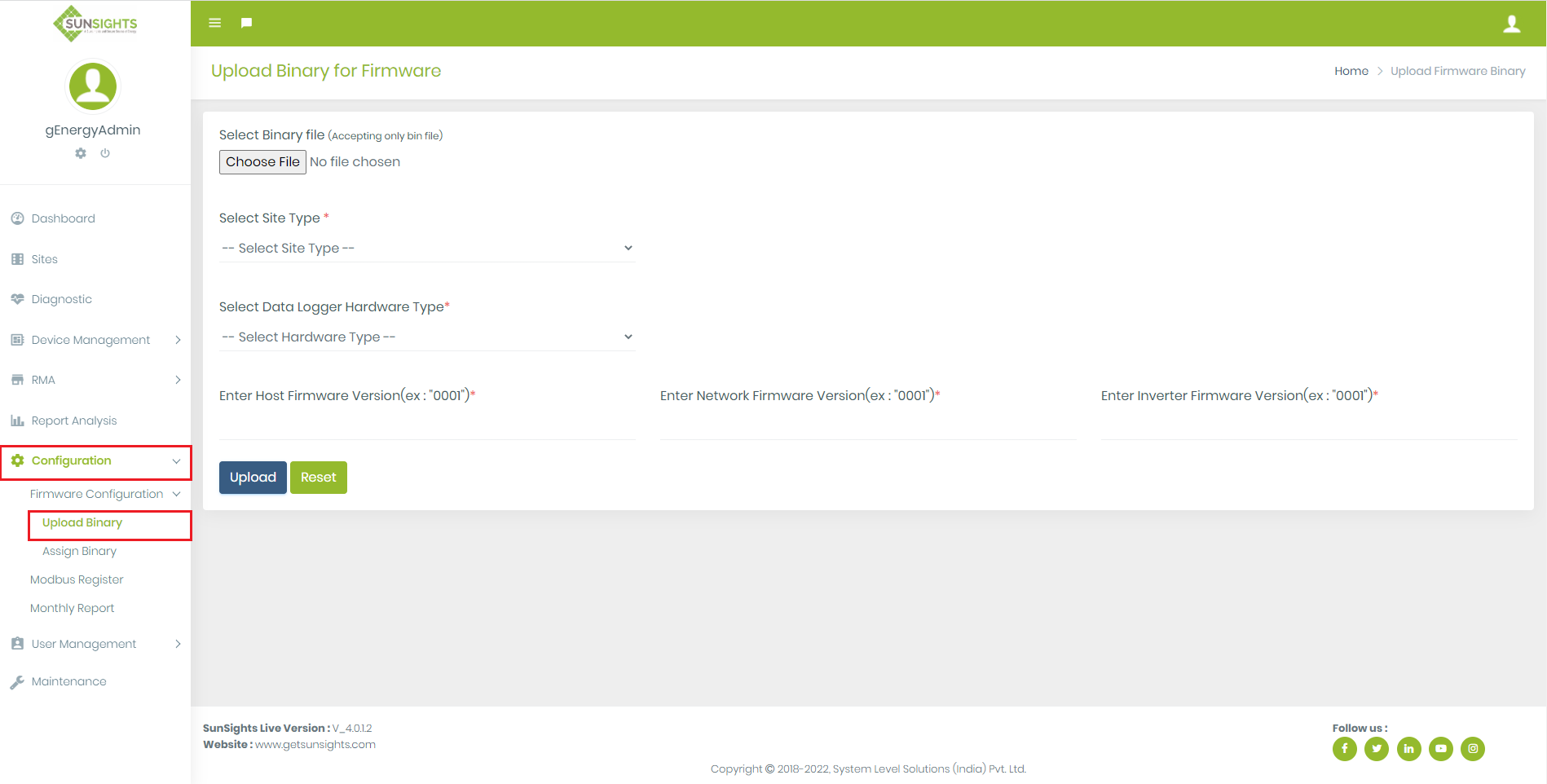Visit the LinkedIn follow icon
1547x784 pixels.
tap(1408, 748)
